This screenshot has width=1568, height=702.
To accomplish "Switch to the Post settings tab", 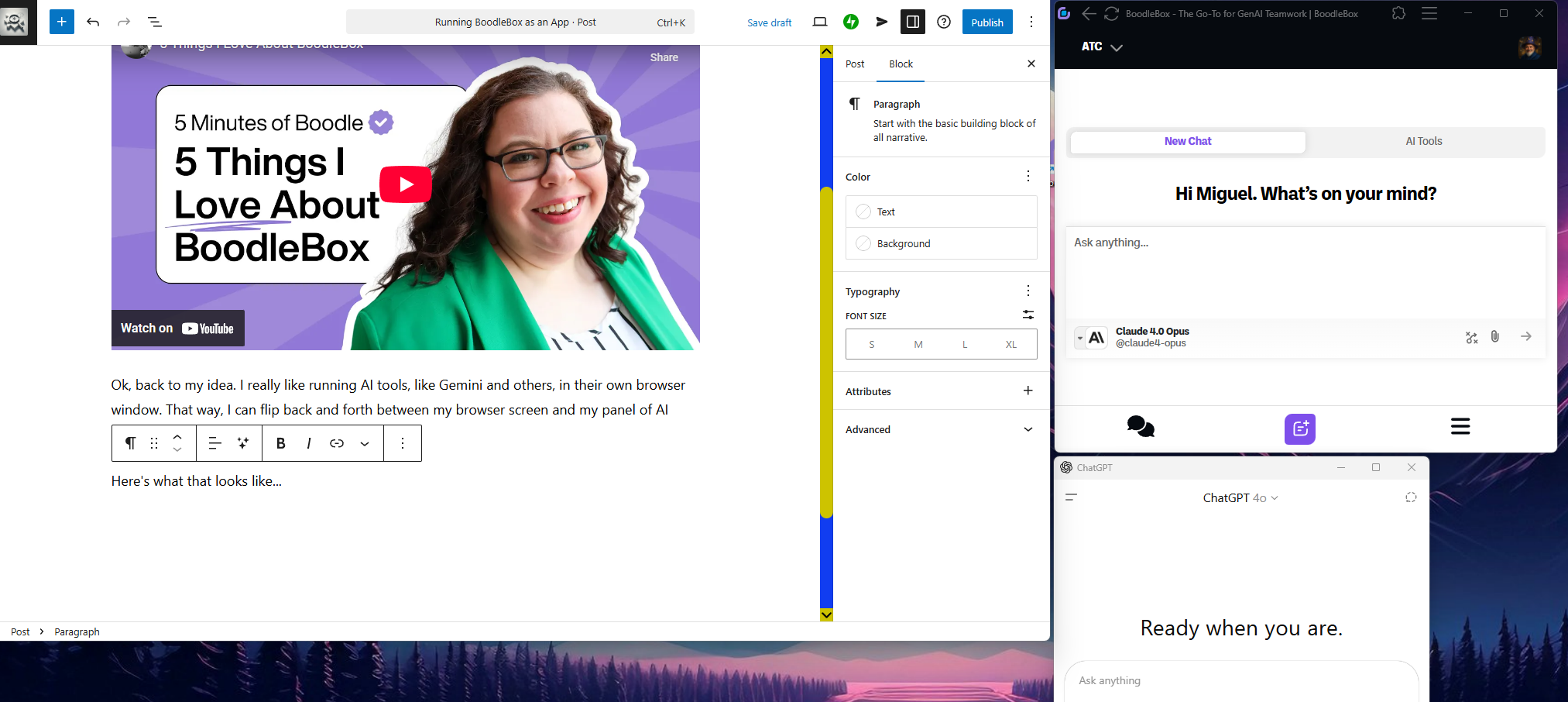I will point(855,64).
